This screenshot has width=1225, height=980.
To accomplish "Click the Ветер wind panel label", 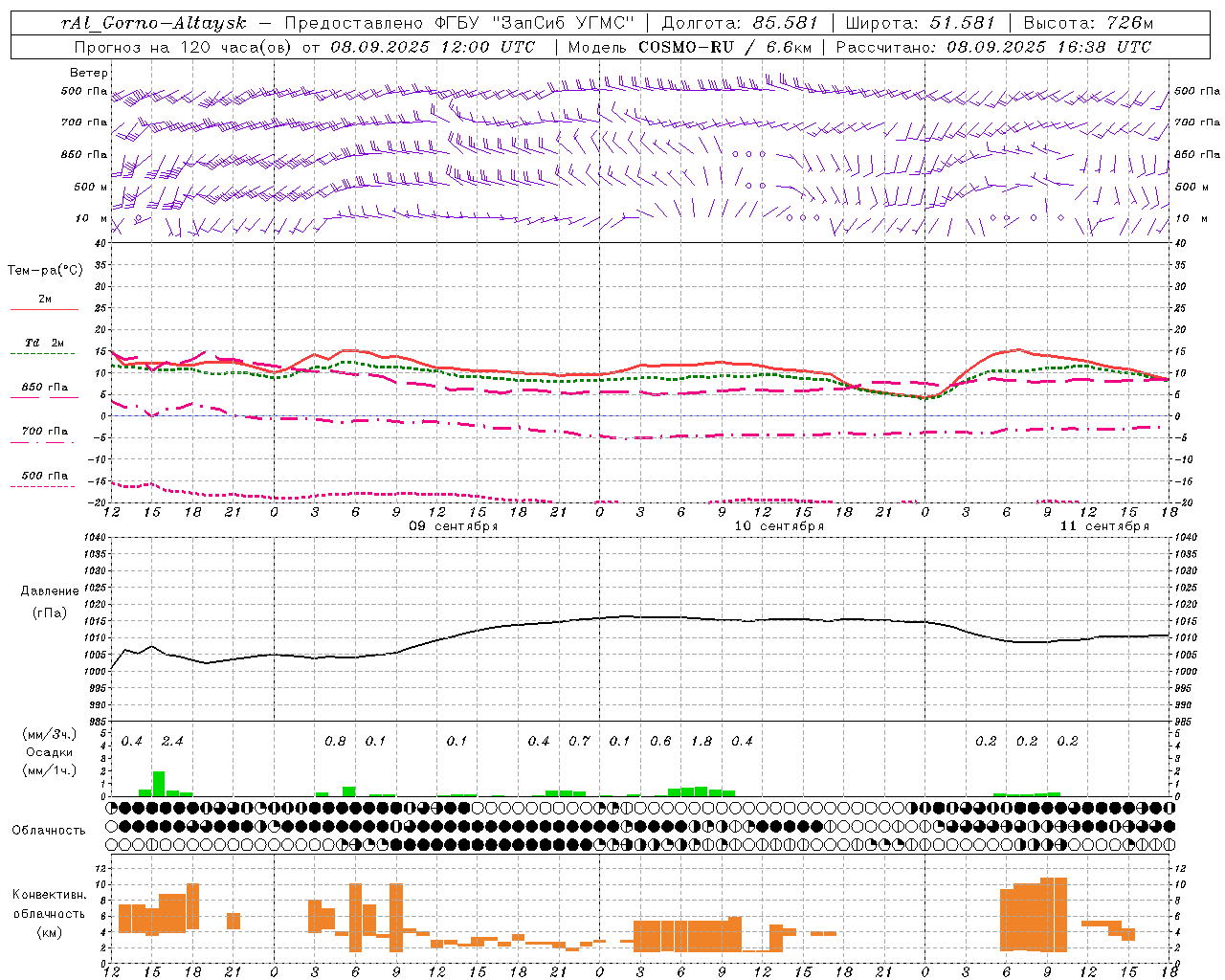I will pos(89,73).
